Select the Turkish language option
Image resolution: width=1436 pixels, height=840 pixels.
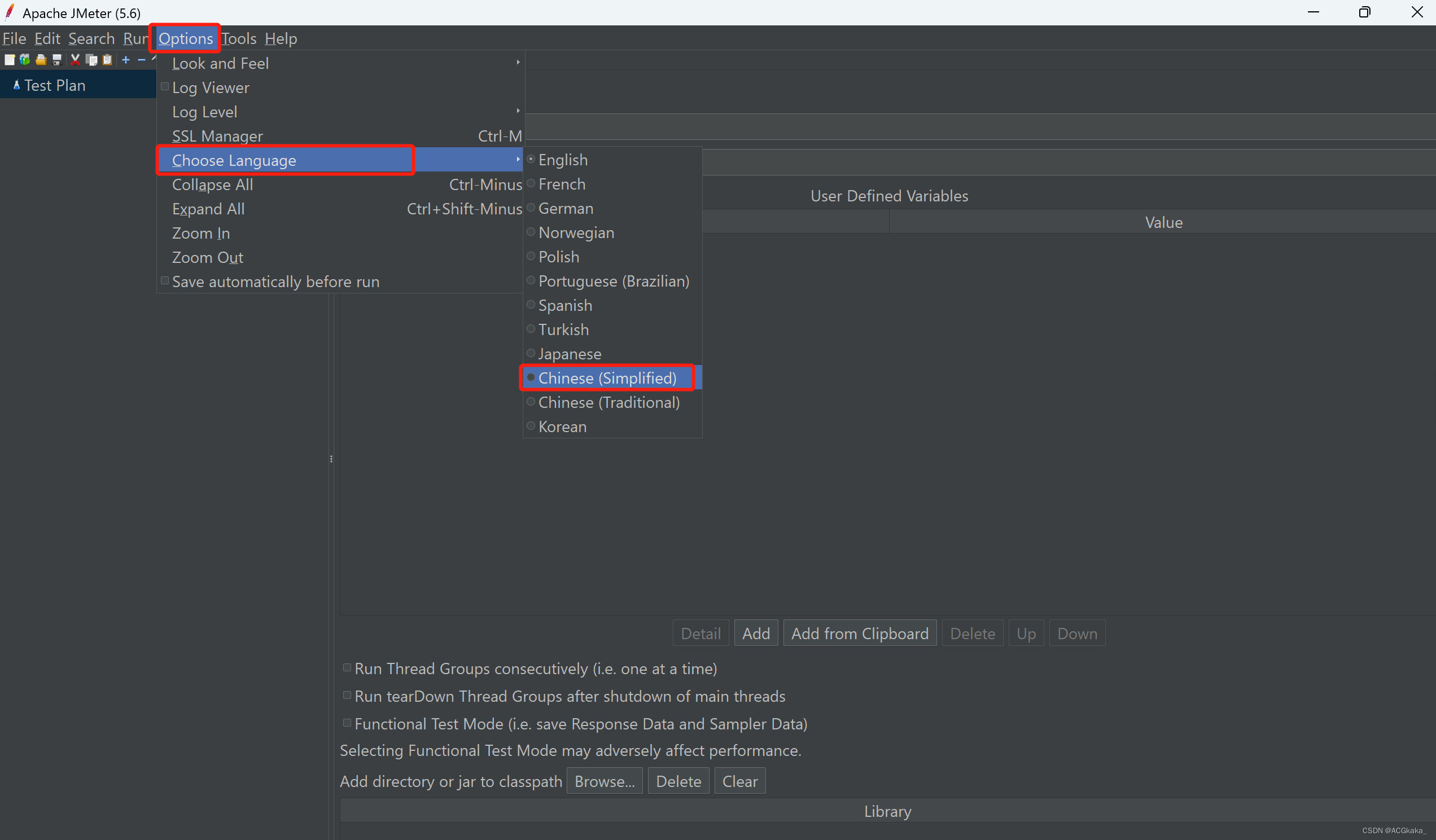click(x=612, y=329)
